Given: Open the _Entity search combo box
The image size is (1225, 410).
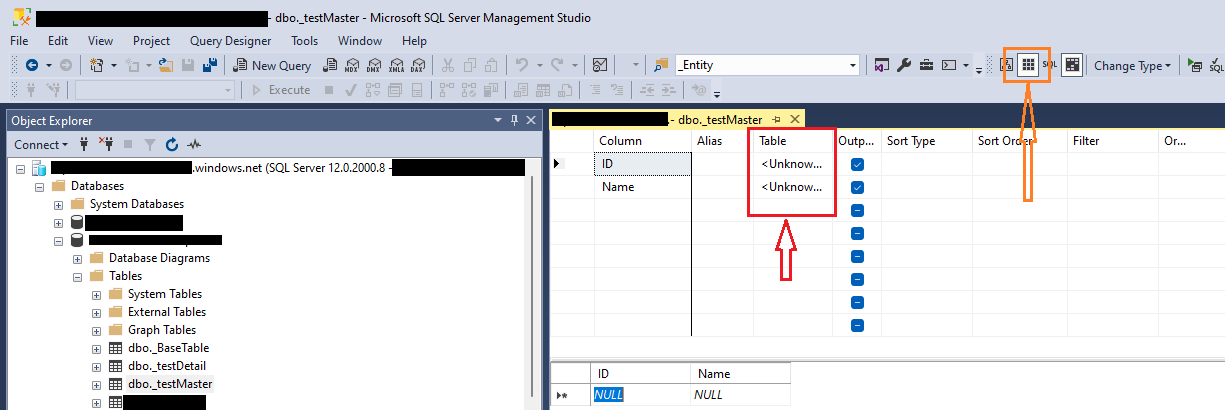Looking at the screenshot, I should tap(767, 65).
